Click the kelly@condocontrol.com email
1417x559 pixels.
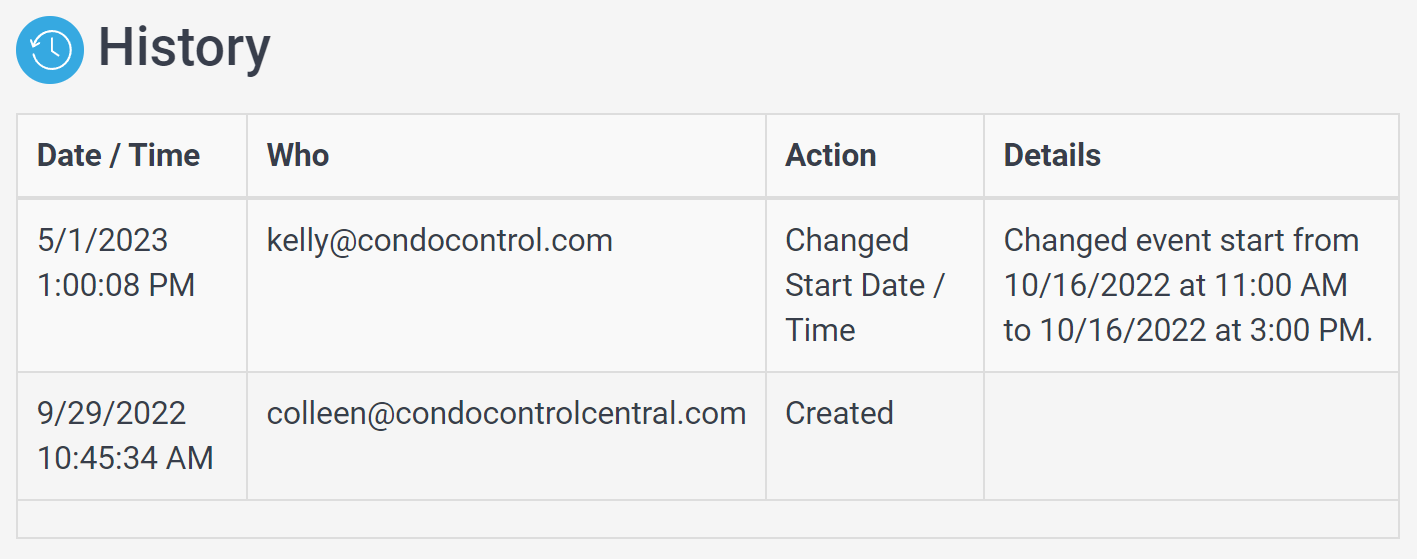(x=439, y=241)
